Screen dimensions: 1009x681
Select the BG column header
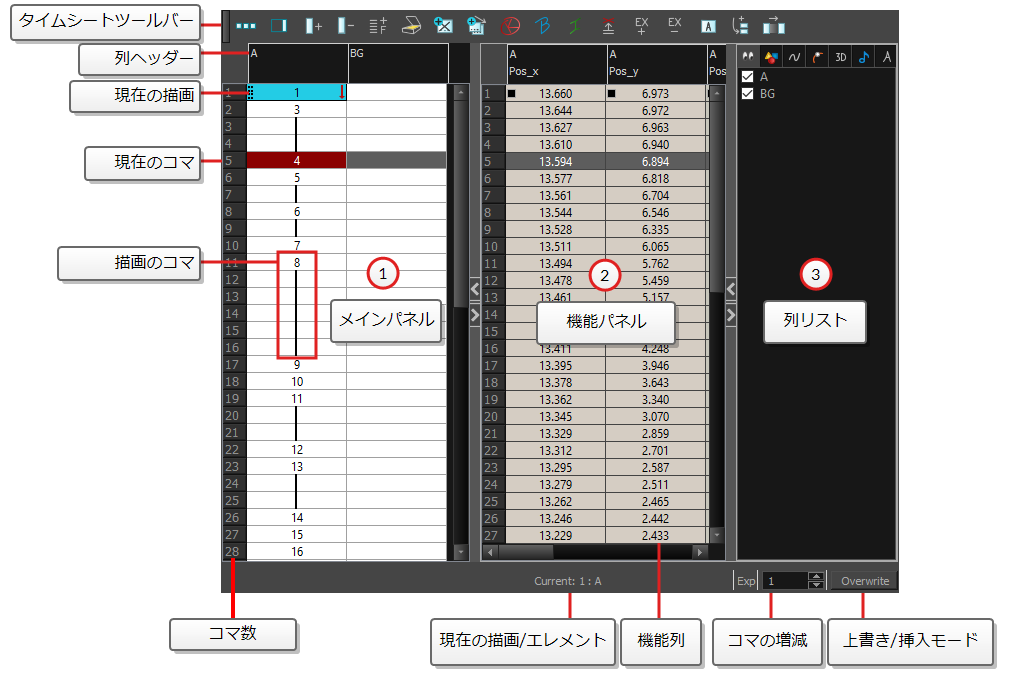point(397,63)
